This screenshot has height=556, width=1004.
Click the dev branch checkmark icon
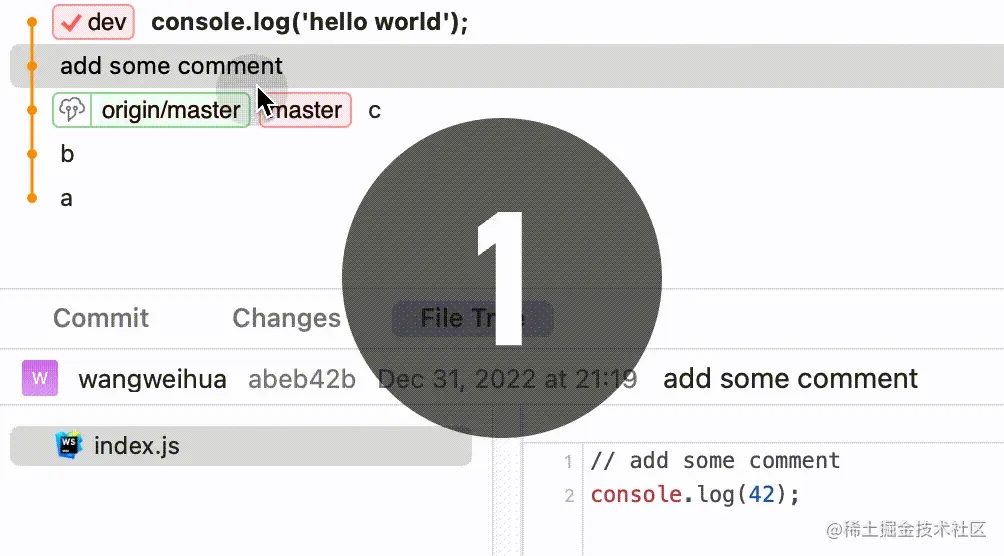69,22
